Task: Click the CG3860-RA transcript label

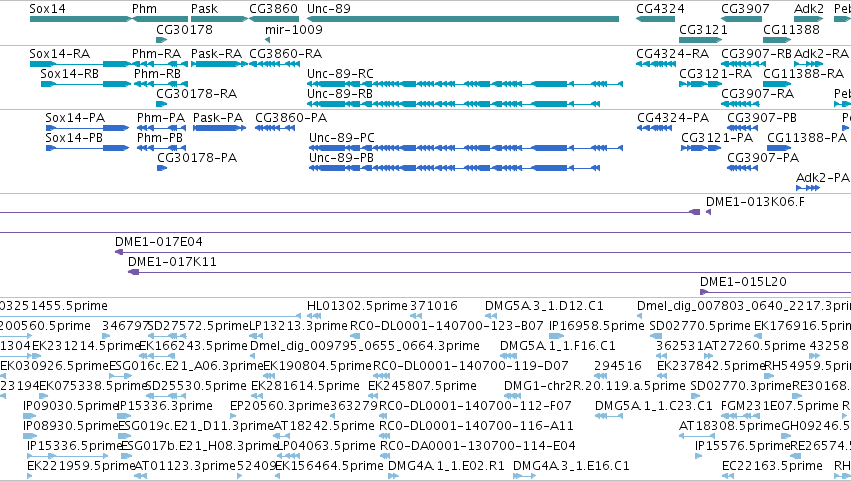Action: [x=285, y=54]
